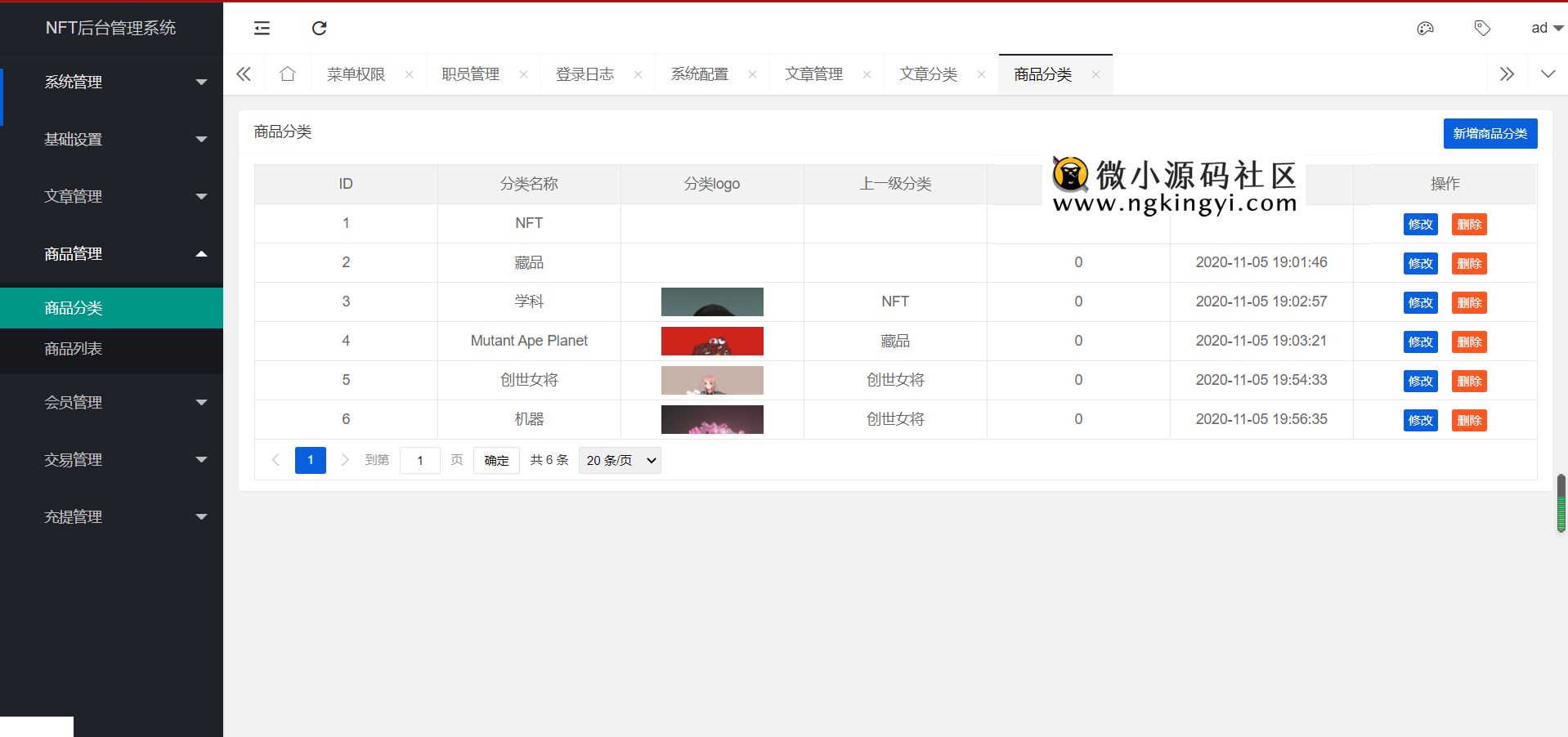
Task: Go to the home tab icon
Action: pos(287,74)
